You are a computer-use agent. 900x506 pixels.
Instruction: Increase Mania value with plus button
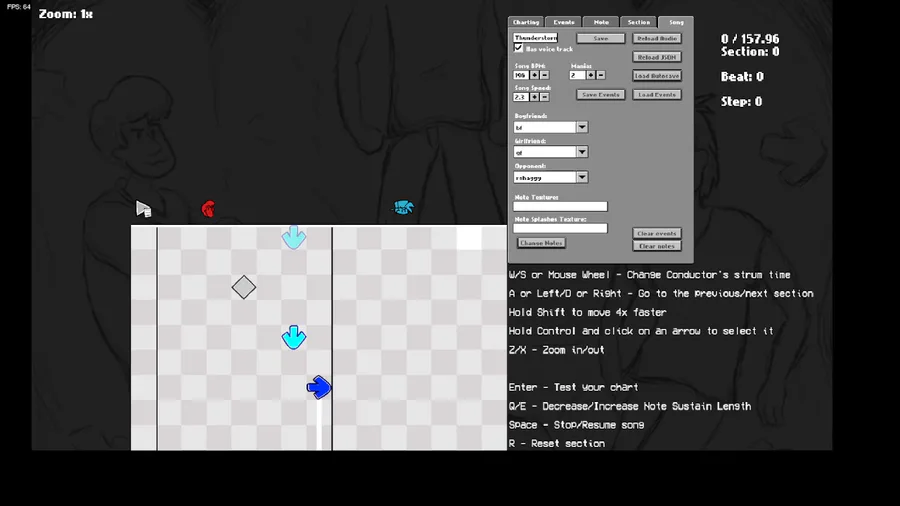coord(591,75)
